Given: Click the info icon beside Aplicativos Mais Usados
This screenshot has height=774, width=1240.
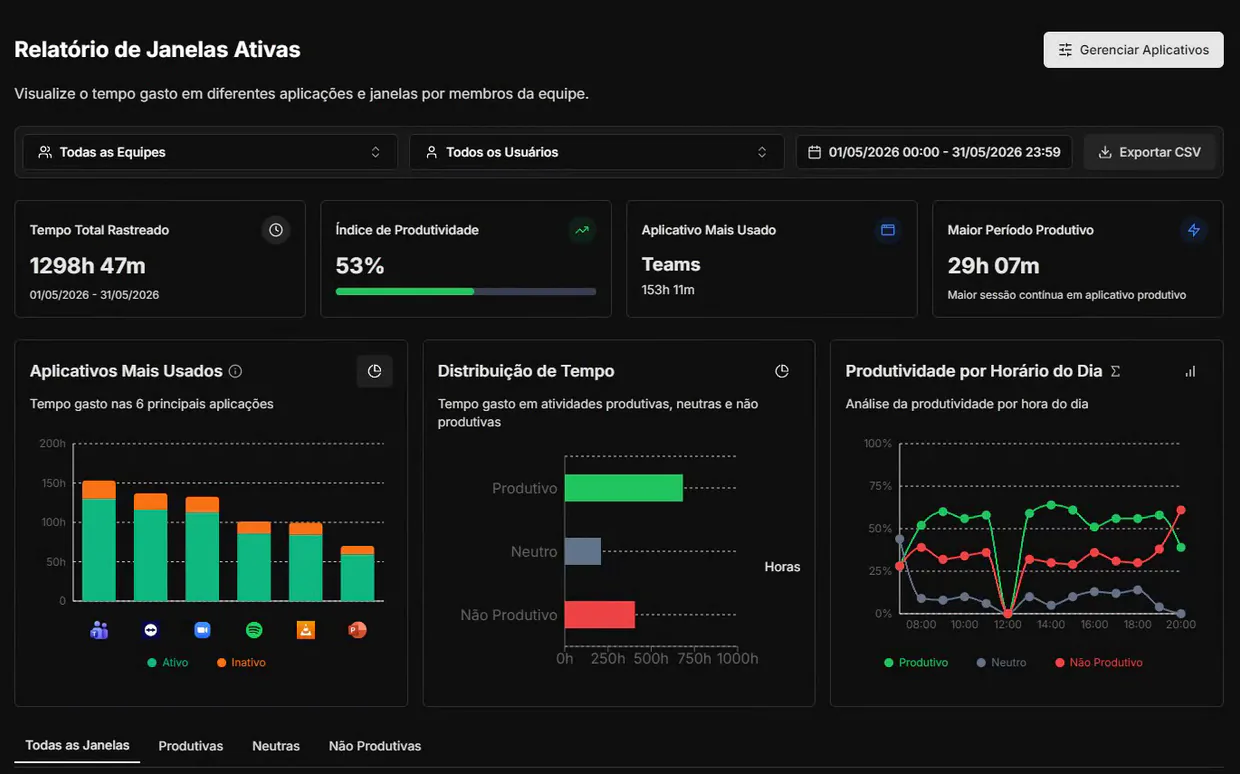Looking at the screenshot, I should 235,371.
